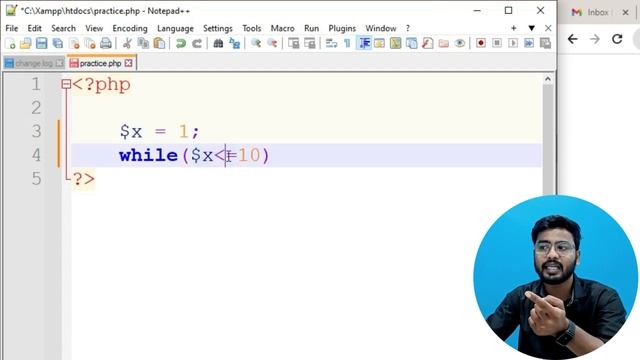The image size is (640, 360).
Task: Open the File menu
Action: tap(12, 28)
